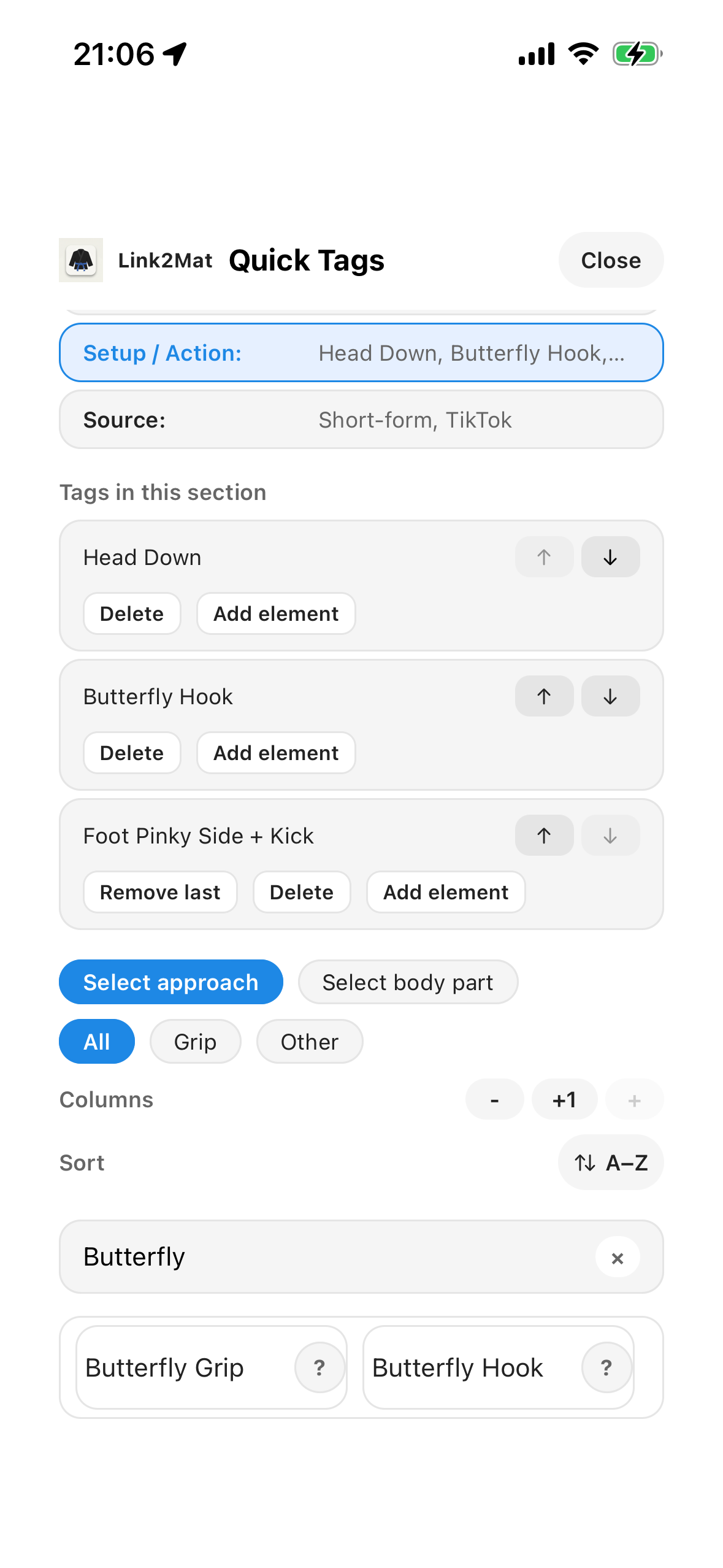The image size is (723, 1568).
Task: Delete the Head Down tag
Action: coord(131,613)
